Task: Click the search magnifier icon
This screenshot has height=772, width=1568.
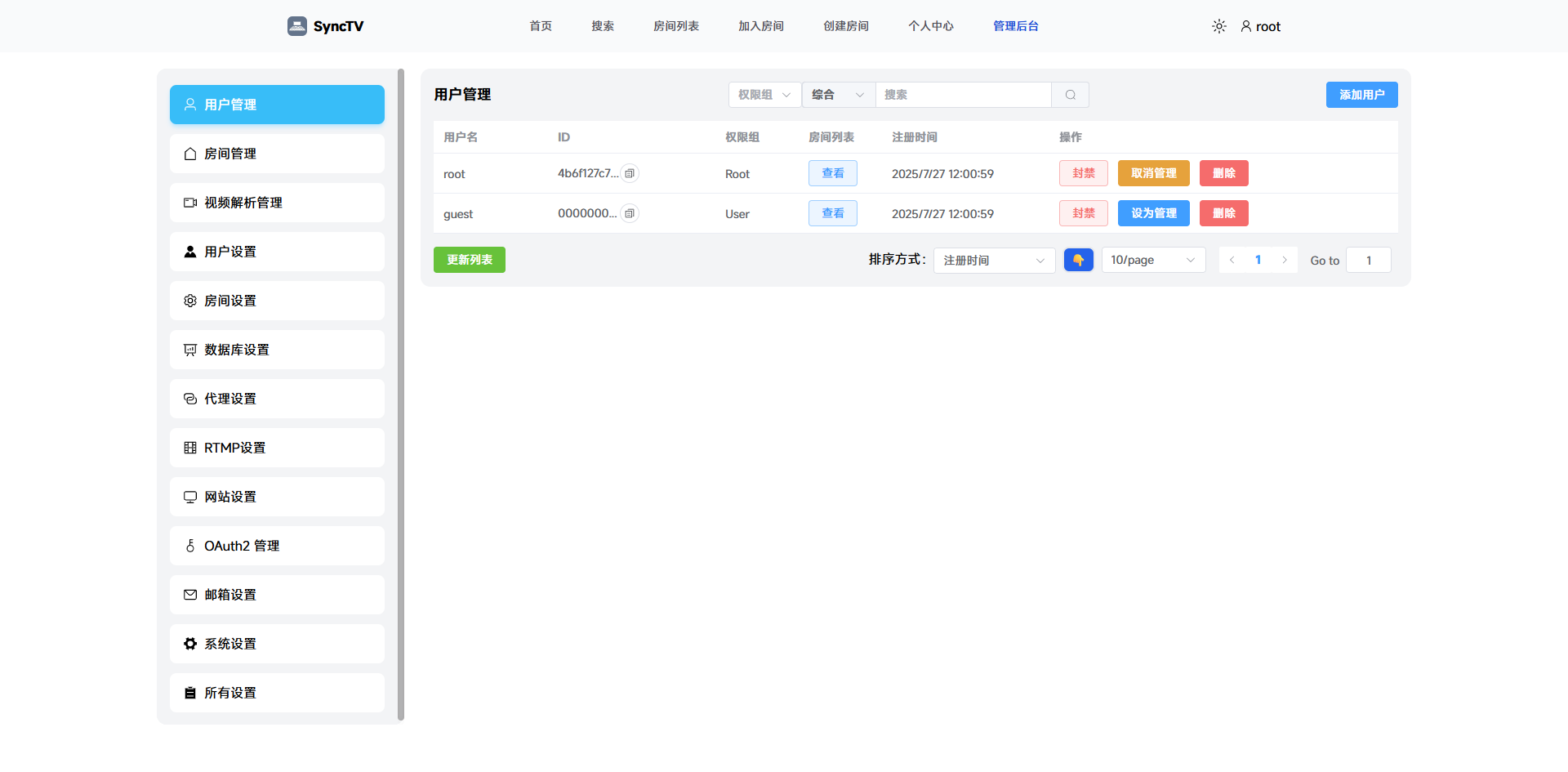Action: [x=1071, y=95]
